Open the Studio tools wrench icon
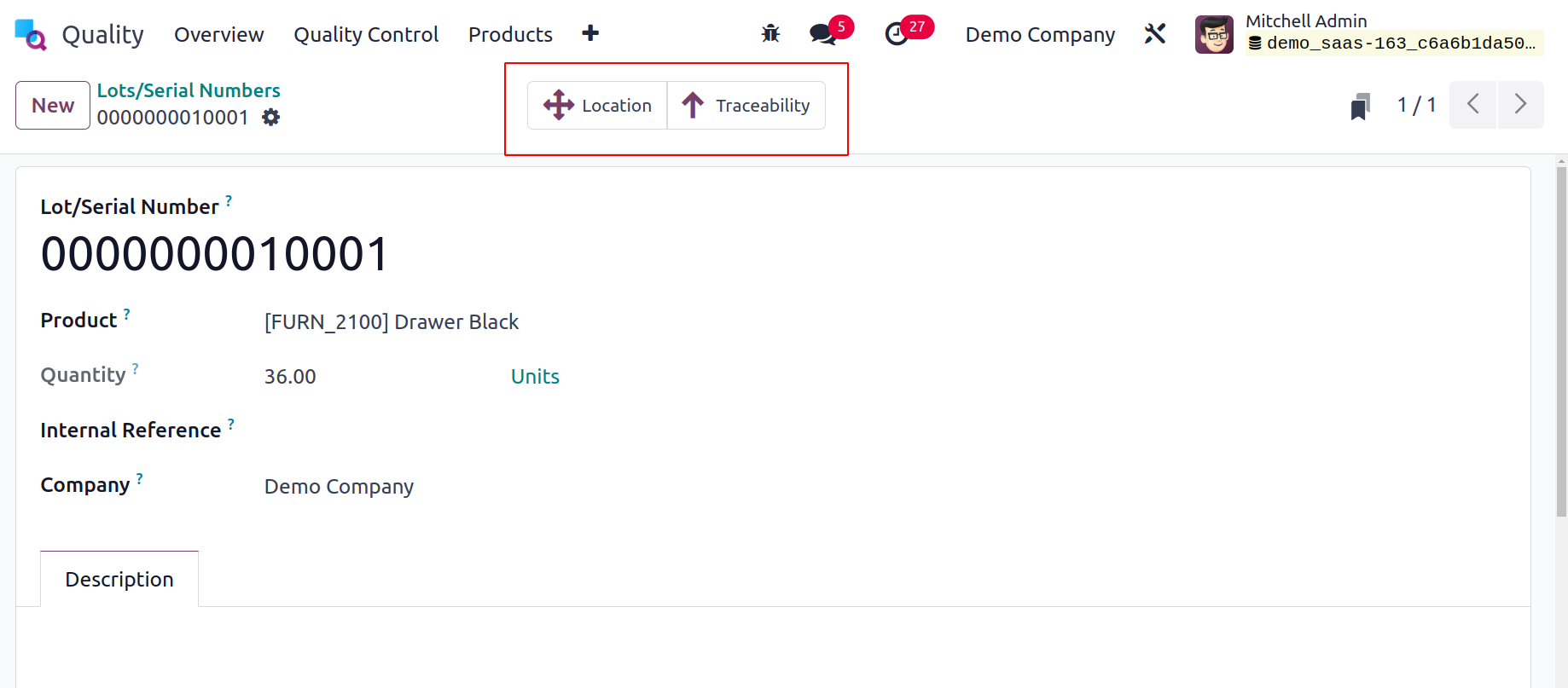 pos(1155,34)
